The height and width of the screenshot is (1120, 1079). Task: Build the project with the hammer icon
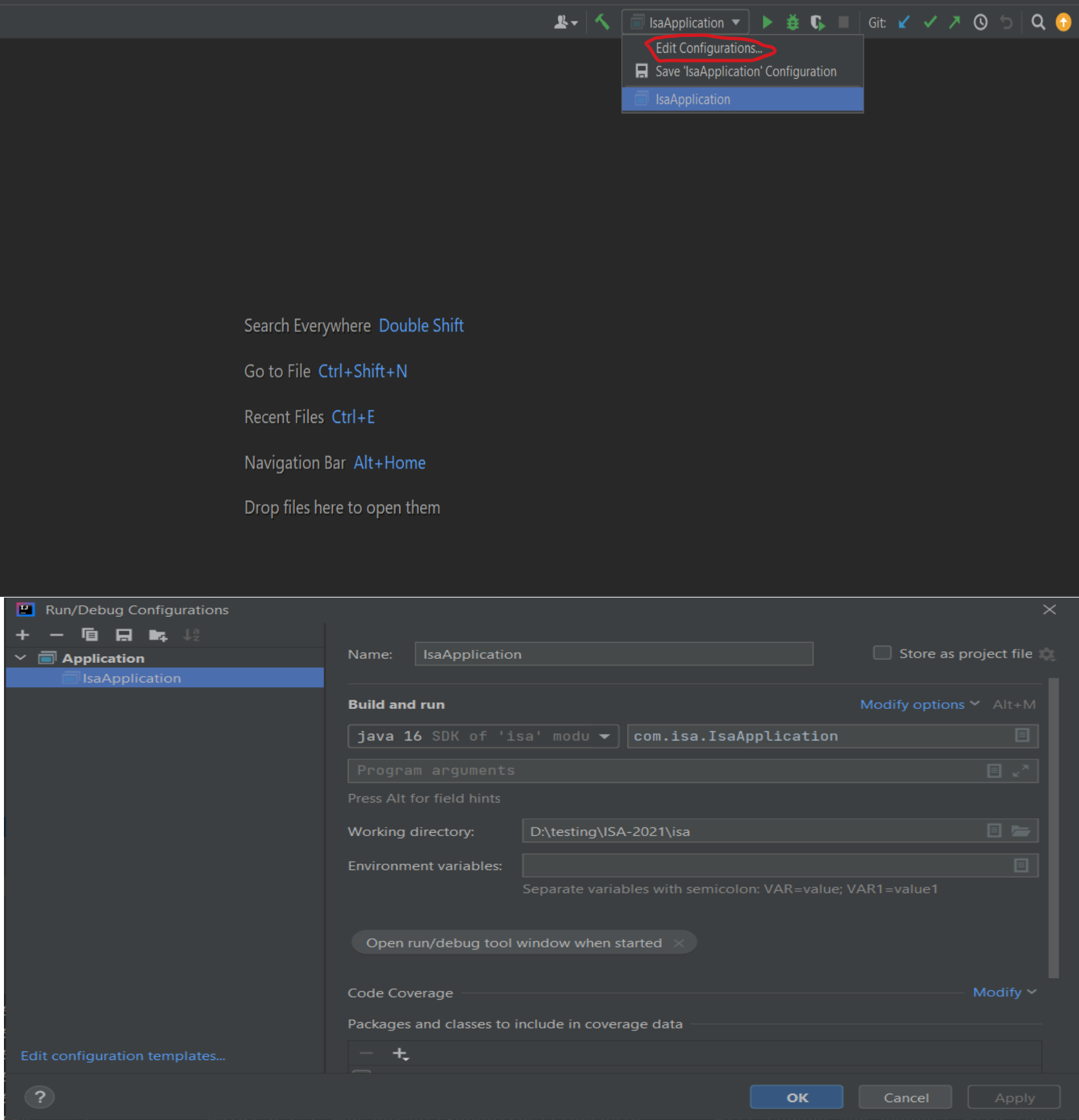coord(602,22)
